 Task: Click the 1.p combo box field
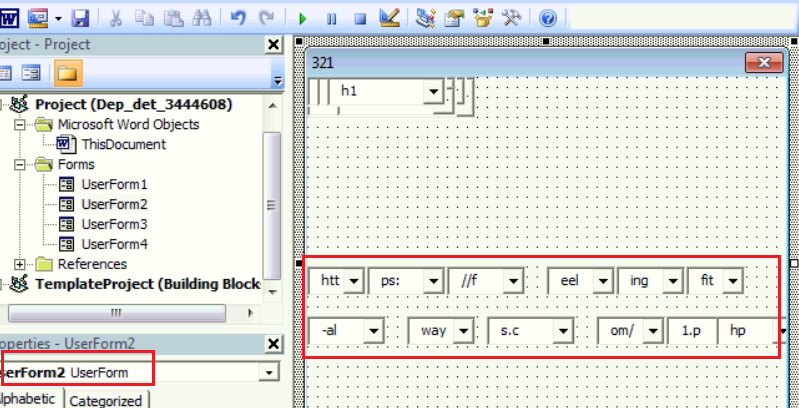pyautogui.click(x=692, y=331)
